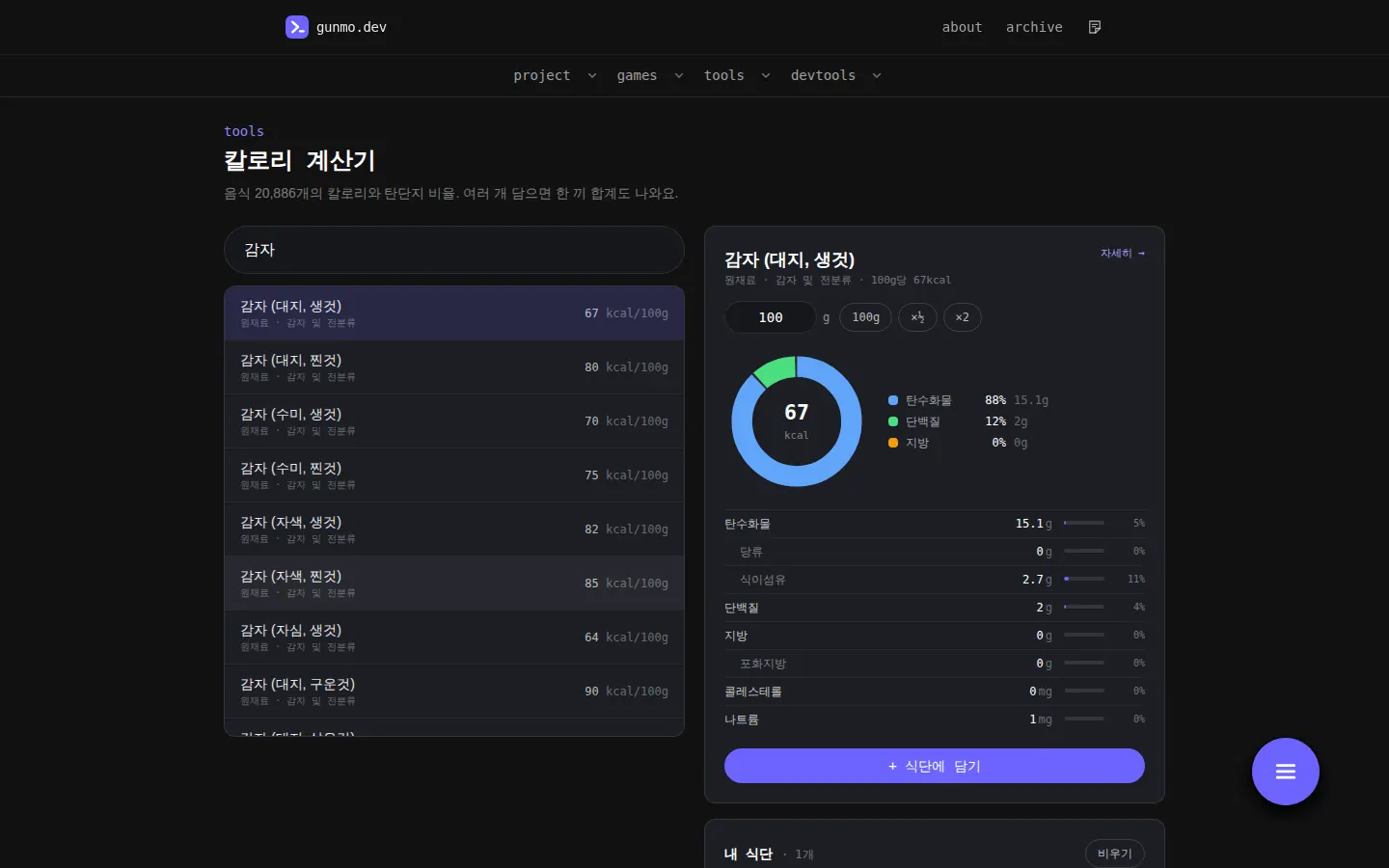Image resolution: width=1389 pixels, height=868 pixels.
Task: Select 감자 (대지, 구운것) result
Action: click(x=454, y=692)
